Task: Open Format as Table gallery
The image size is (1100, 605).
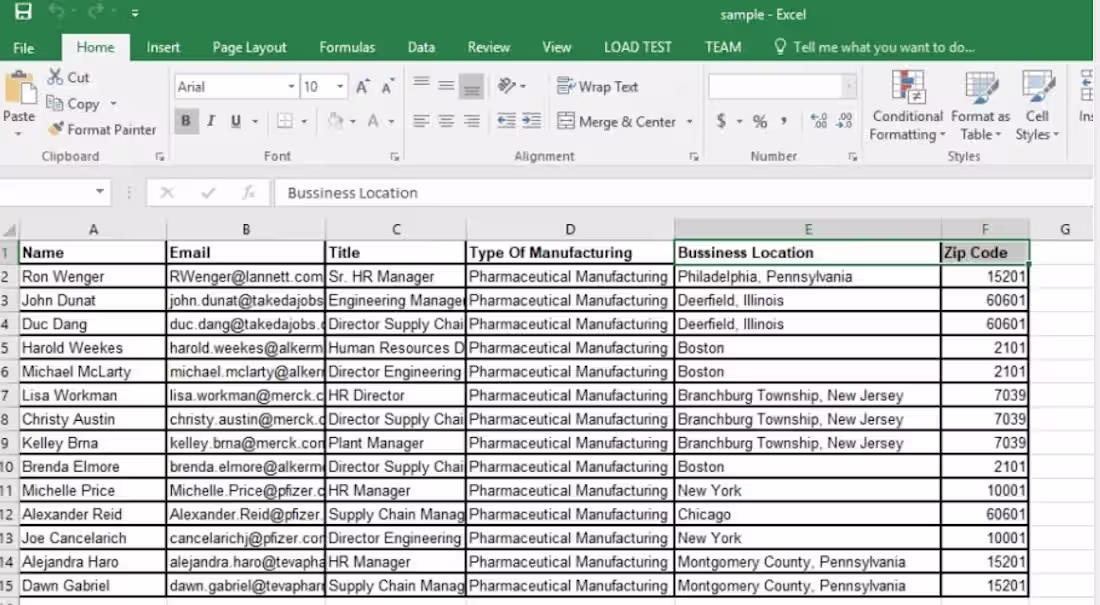Action: pyautogui.click(x=980, y=105)
